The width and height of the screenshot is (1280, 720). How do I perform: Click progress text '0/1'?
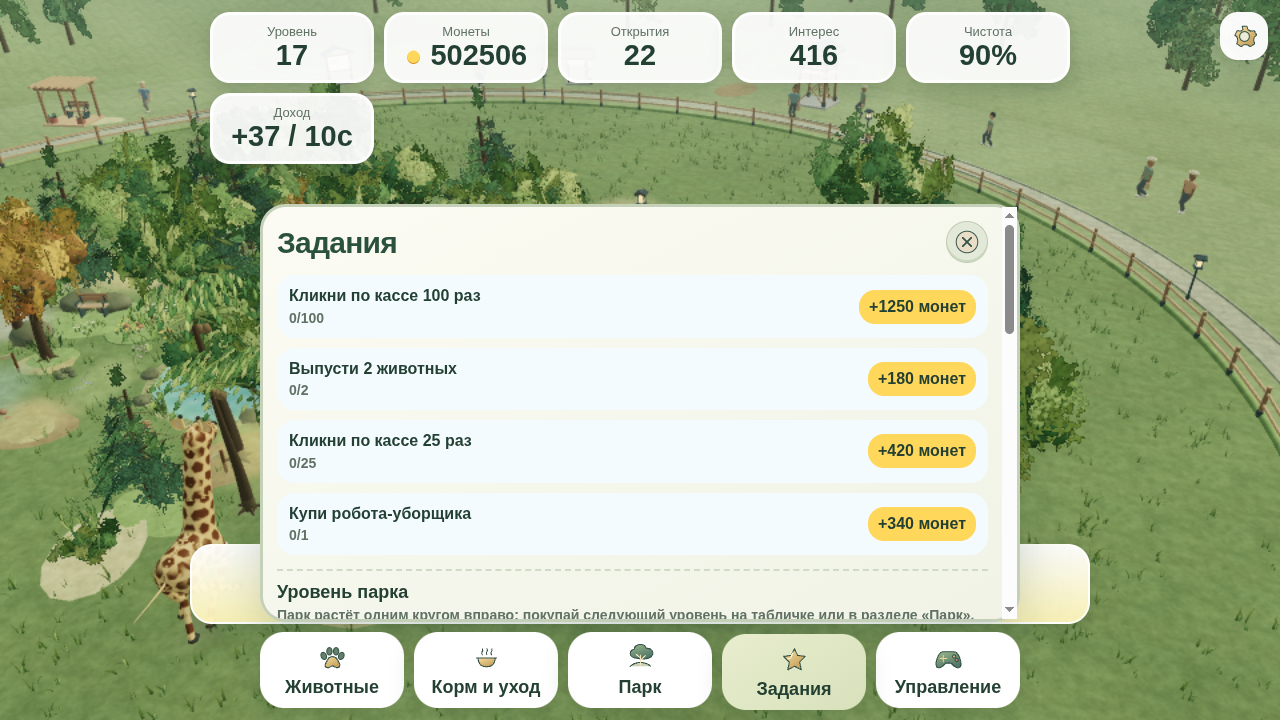pyautogui.click(x=299, y=535)
